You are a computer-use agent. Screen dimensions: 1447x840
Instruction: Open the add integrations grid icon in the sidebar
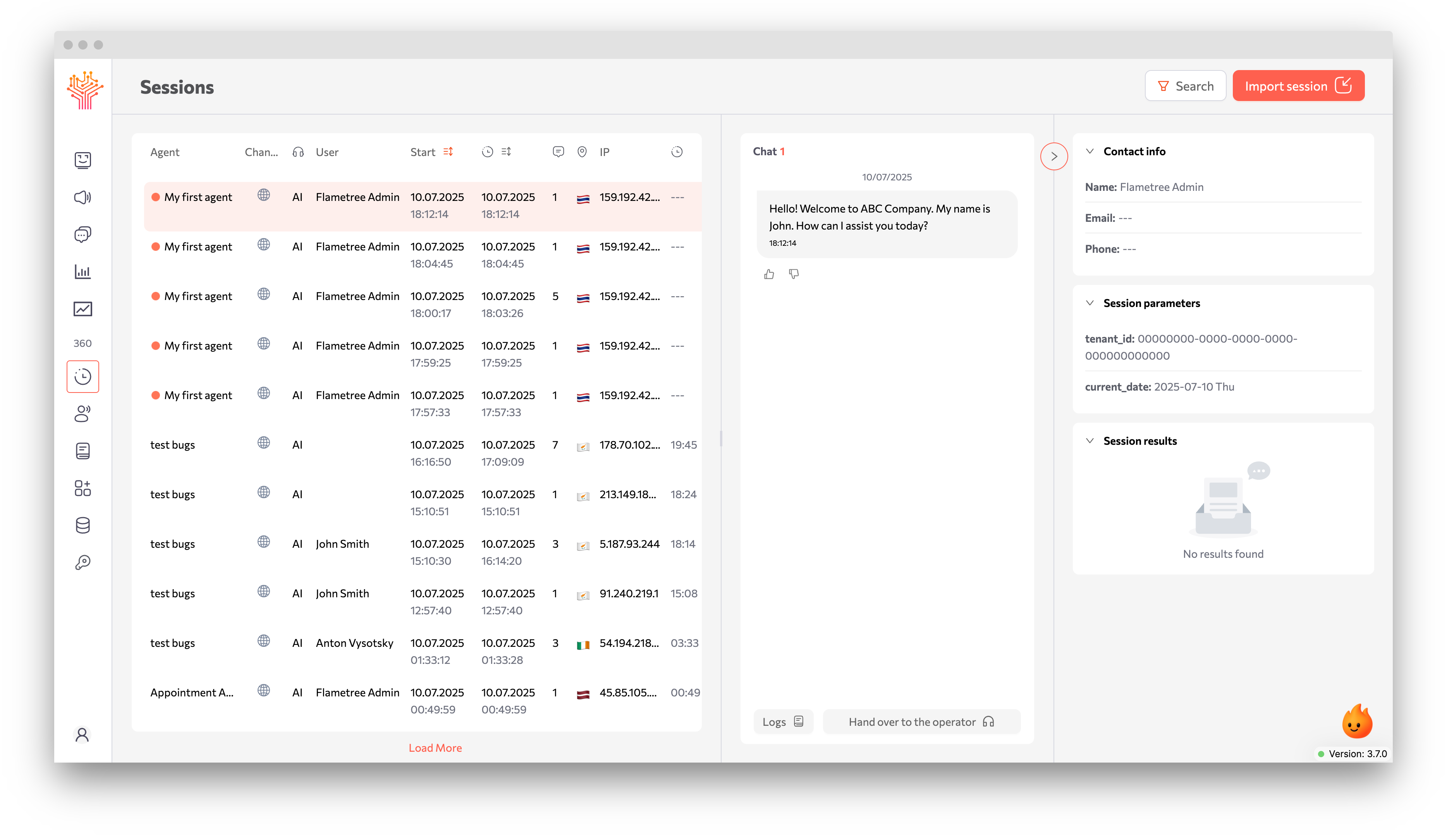pyautogui.click(x=82, y=488)
